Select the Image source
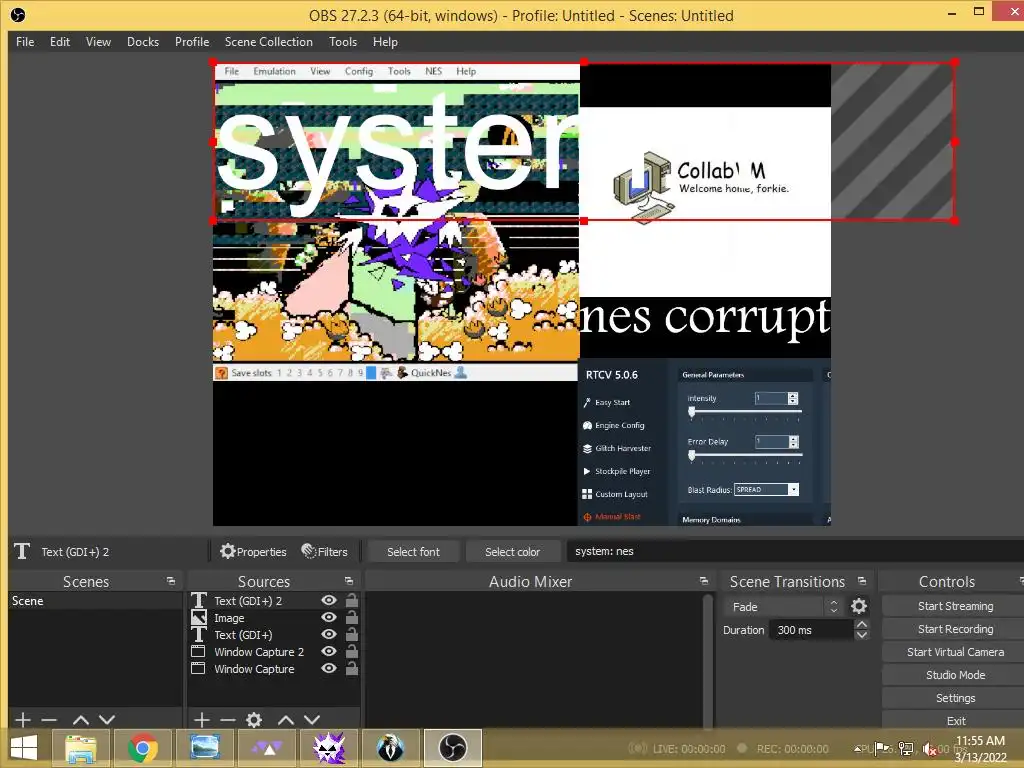This screenshot has height=768, width=1024. tap(229, 618)
